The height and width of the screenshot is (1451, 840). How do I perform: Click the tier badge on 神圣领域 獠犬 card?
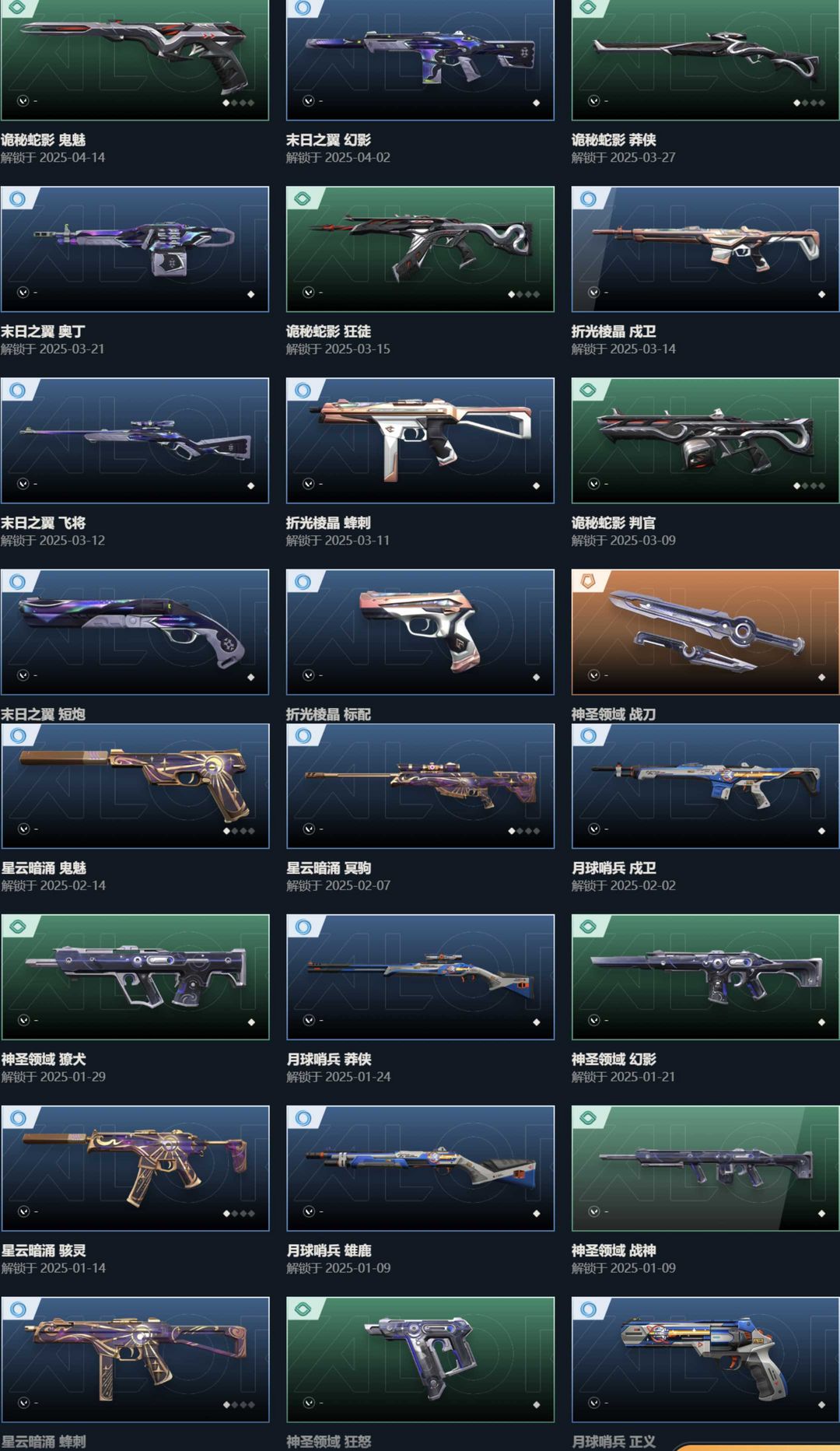pos(17,927)
